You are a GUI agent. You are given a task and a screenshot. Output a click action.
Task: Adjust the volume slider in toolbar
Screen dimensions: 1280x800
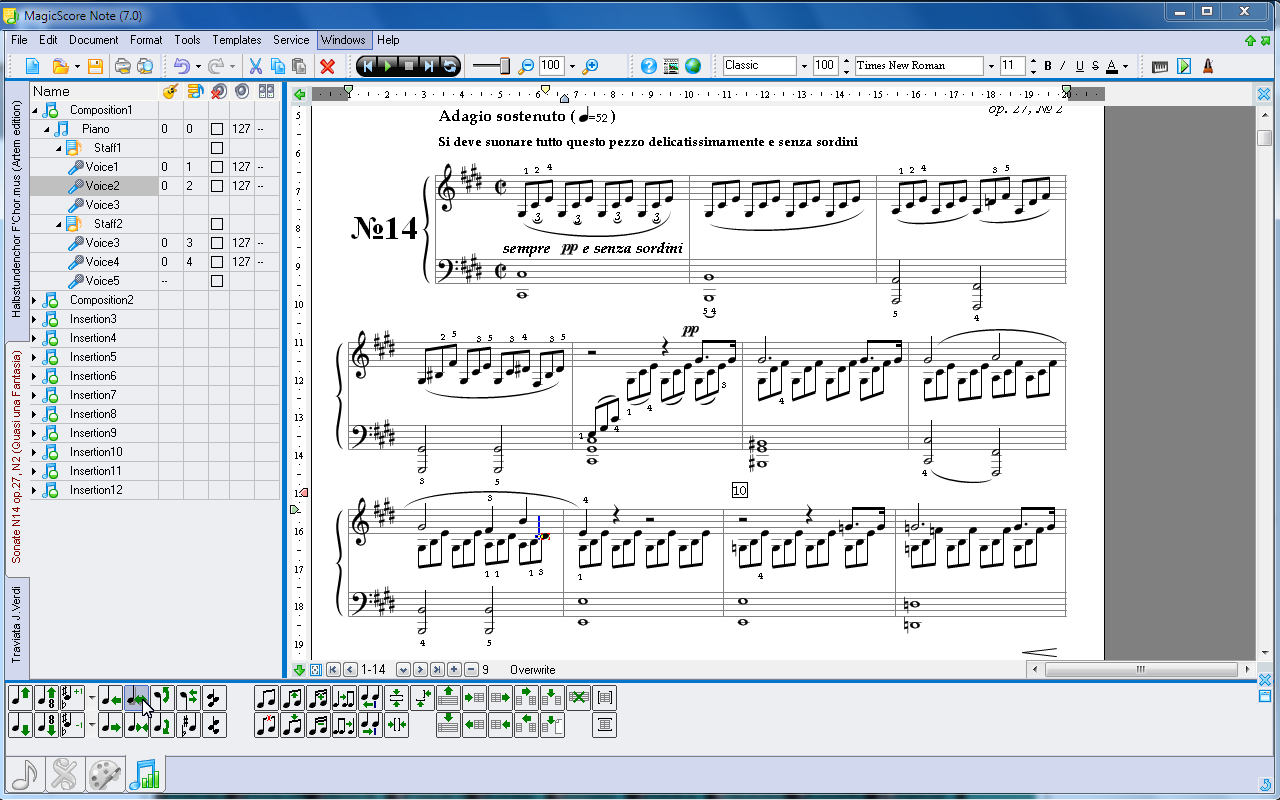coord(491,66)
